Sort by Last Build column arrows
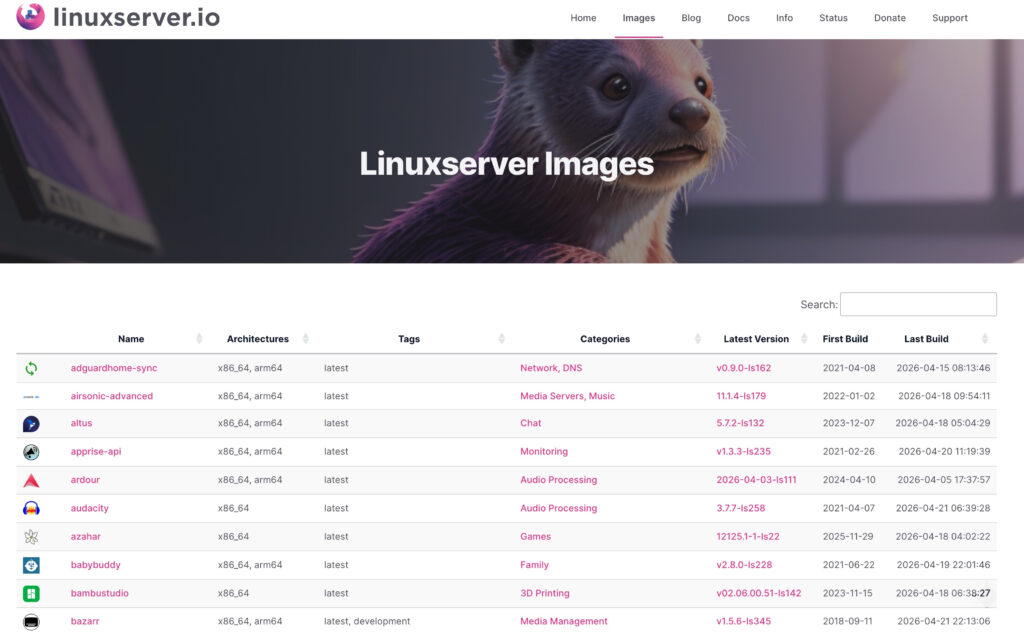This screenshot has width=1024, height=633. click(x=985, y=339)
